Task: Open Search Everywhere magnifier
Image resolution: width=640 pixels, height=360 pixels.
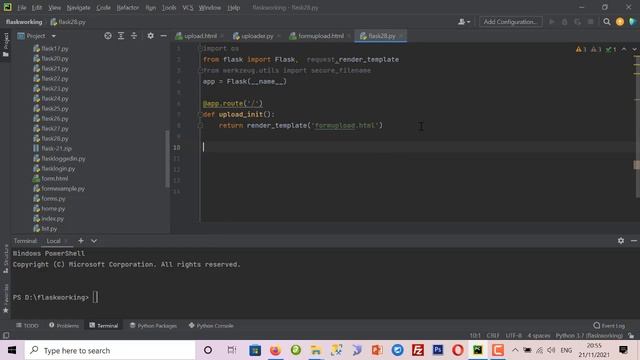Action: (x=607, y=22)
